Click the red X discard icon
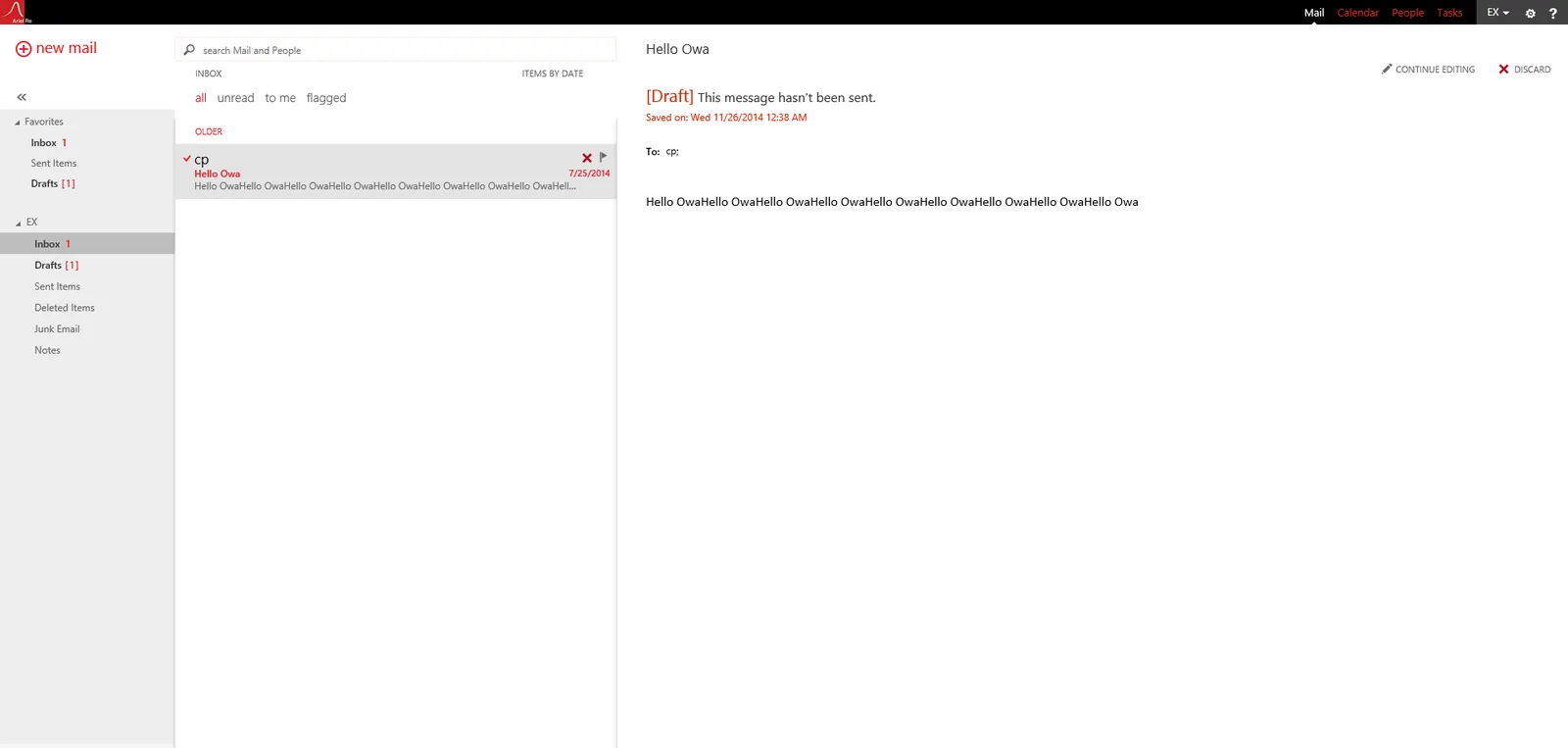This screenshot has width=1568, height=748. tap(1503, 69)
